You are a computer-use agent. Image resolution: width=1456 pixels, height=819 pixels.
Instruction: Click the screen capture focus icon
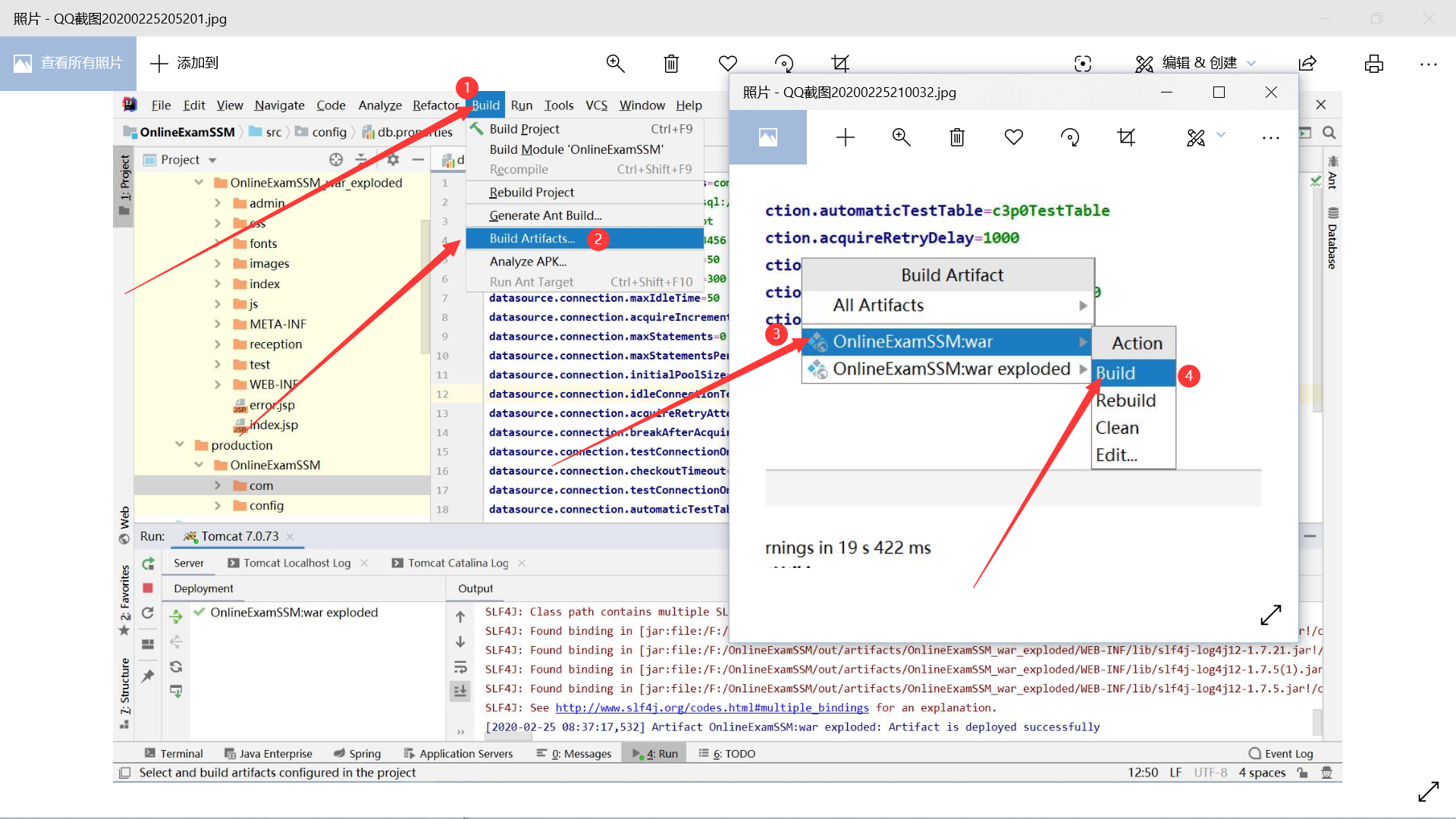pos(1083,64)
